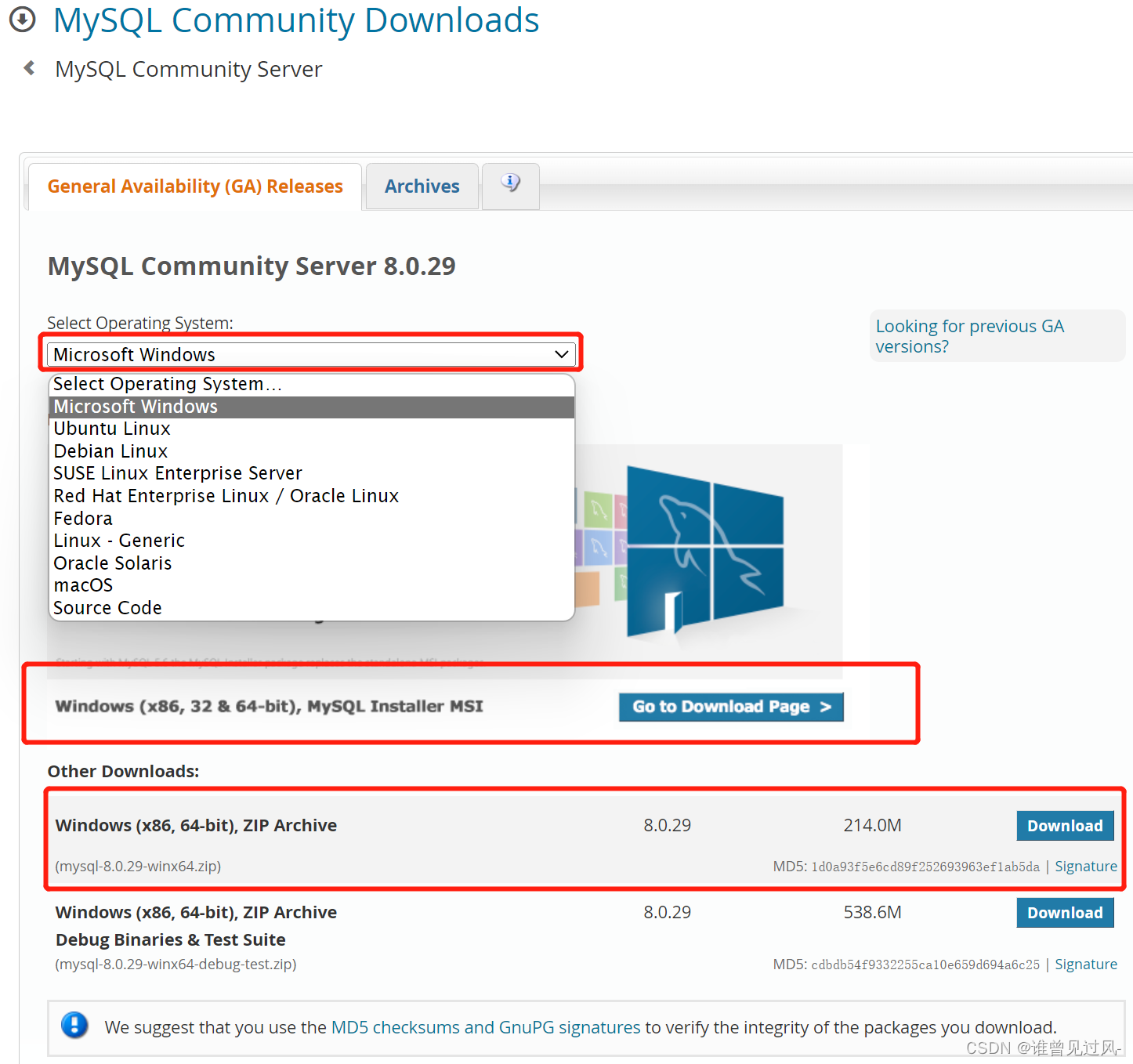The image size is (1133, 1064).
Task: Select Microsoft Windows in the dropdown list
Action: 311,407
